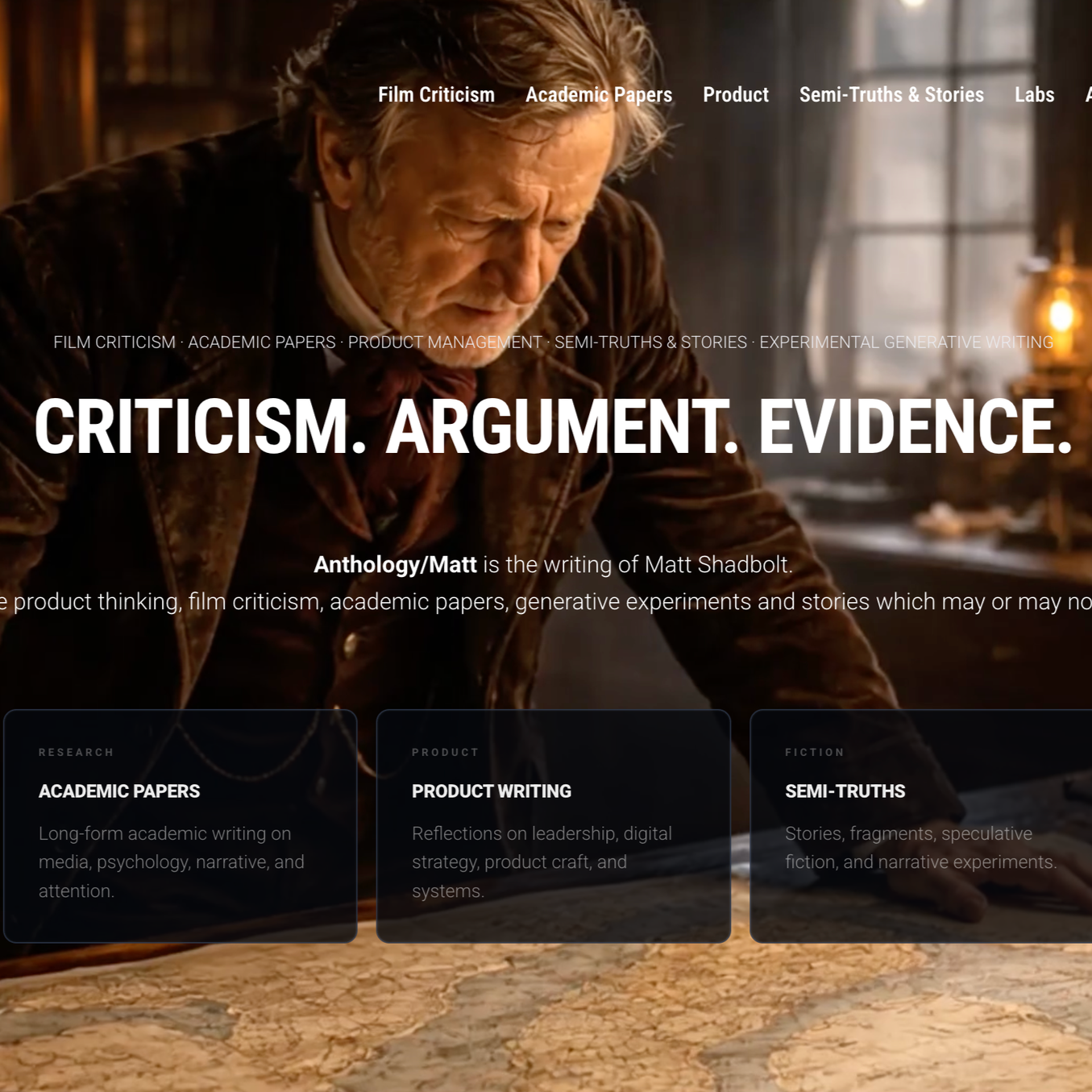Click the text 'Reflections on leadership, digital strategy'
The width and height of the screenshot is (1092, 1092).
[x=542, y=862]
